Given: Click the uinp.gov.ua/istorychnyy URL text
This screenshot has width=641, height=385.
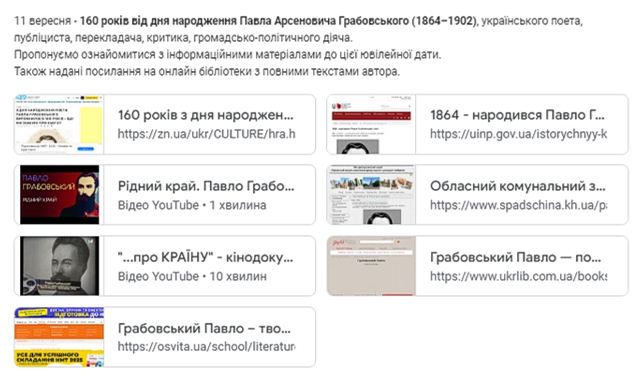Looking at the screenshot, I should (x=518, y=134).
